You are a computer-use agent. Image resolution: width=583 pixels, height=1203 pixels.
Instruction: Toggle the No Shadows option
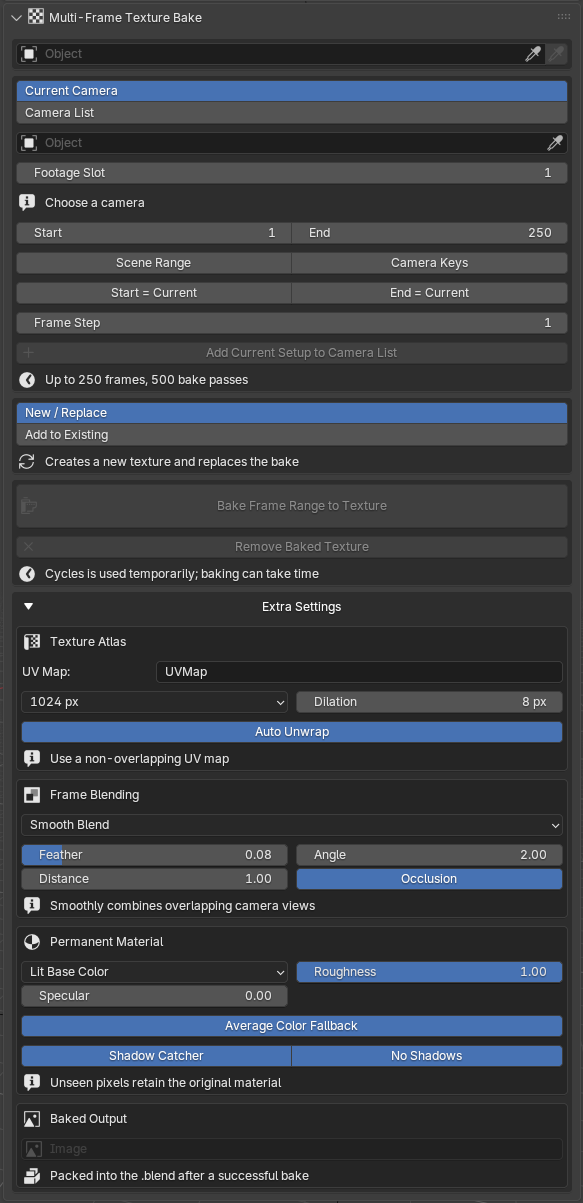[427, 1056]
